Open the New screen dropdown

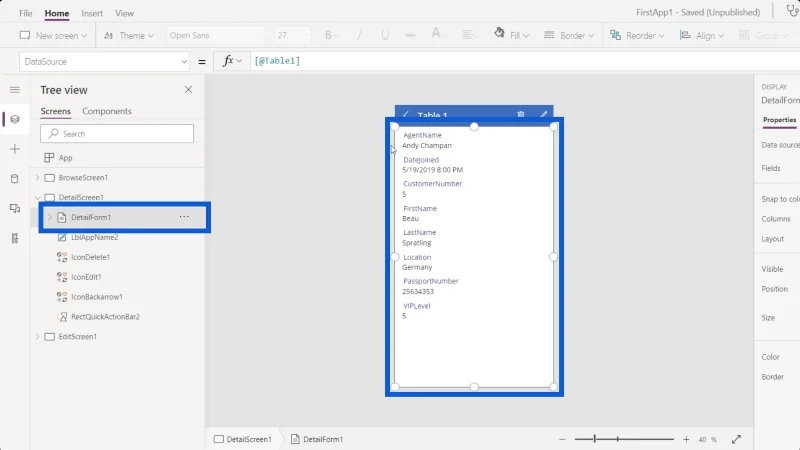[54, 35]
